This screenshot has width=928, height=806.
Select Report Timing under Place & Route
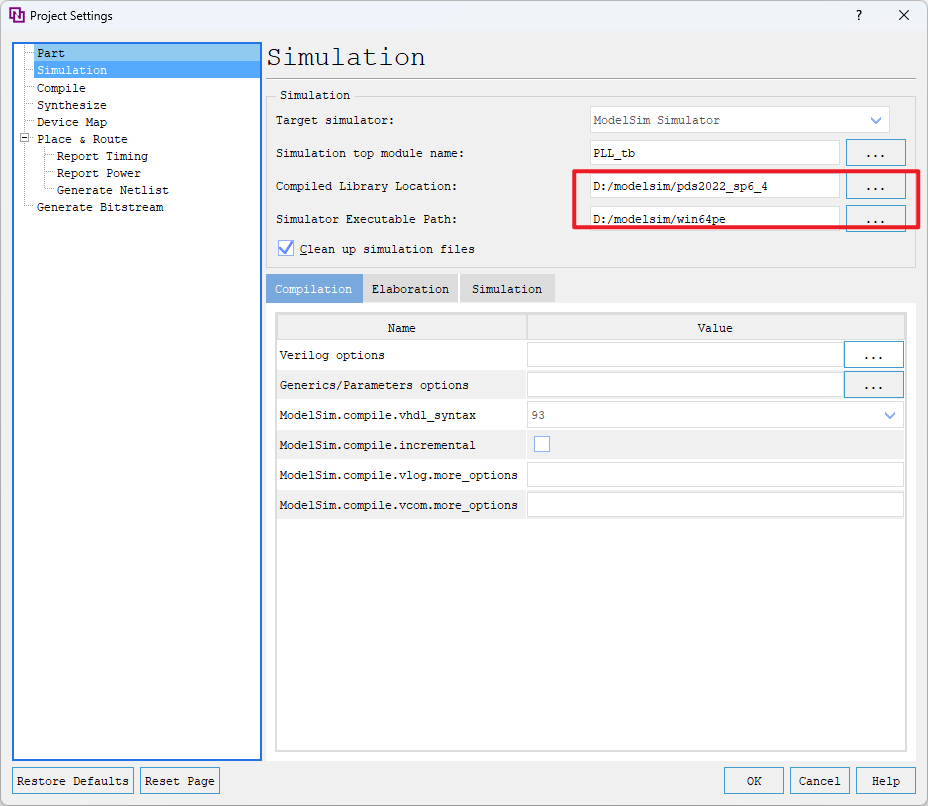(x=102, y=156)
